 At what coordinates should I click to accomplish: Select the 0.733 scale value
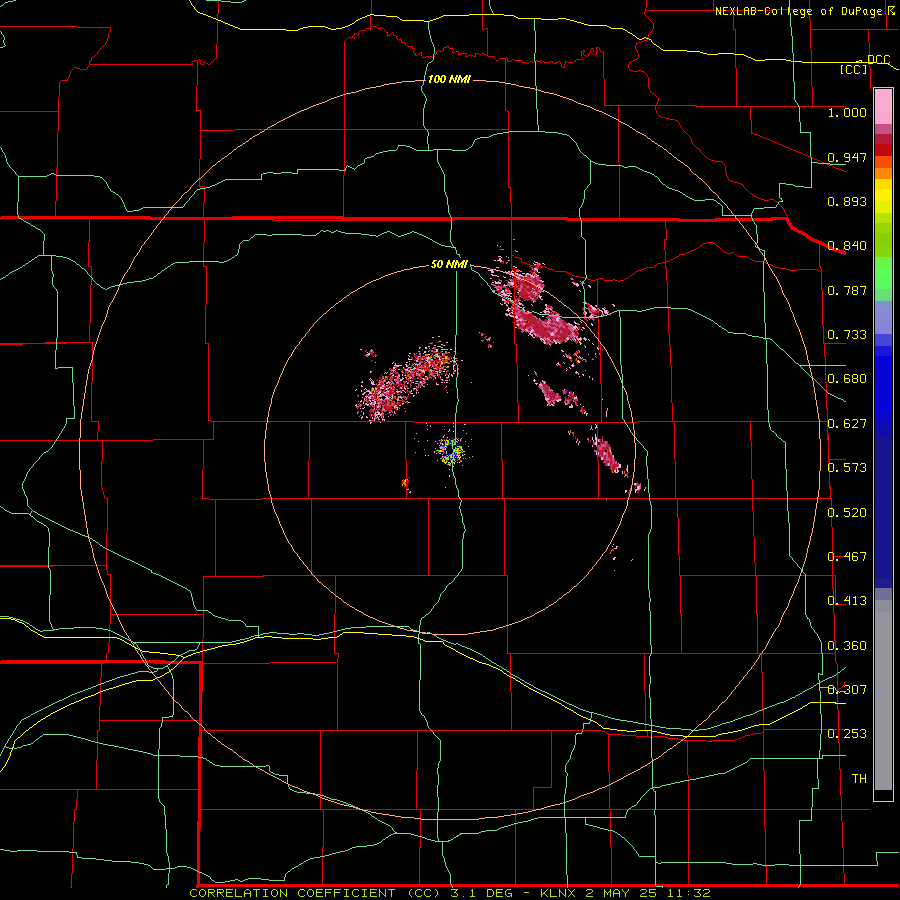(847, 335)
